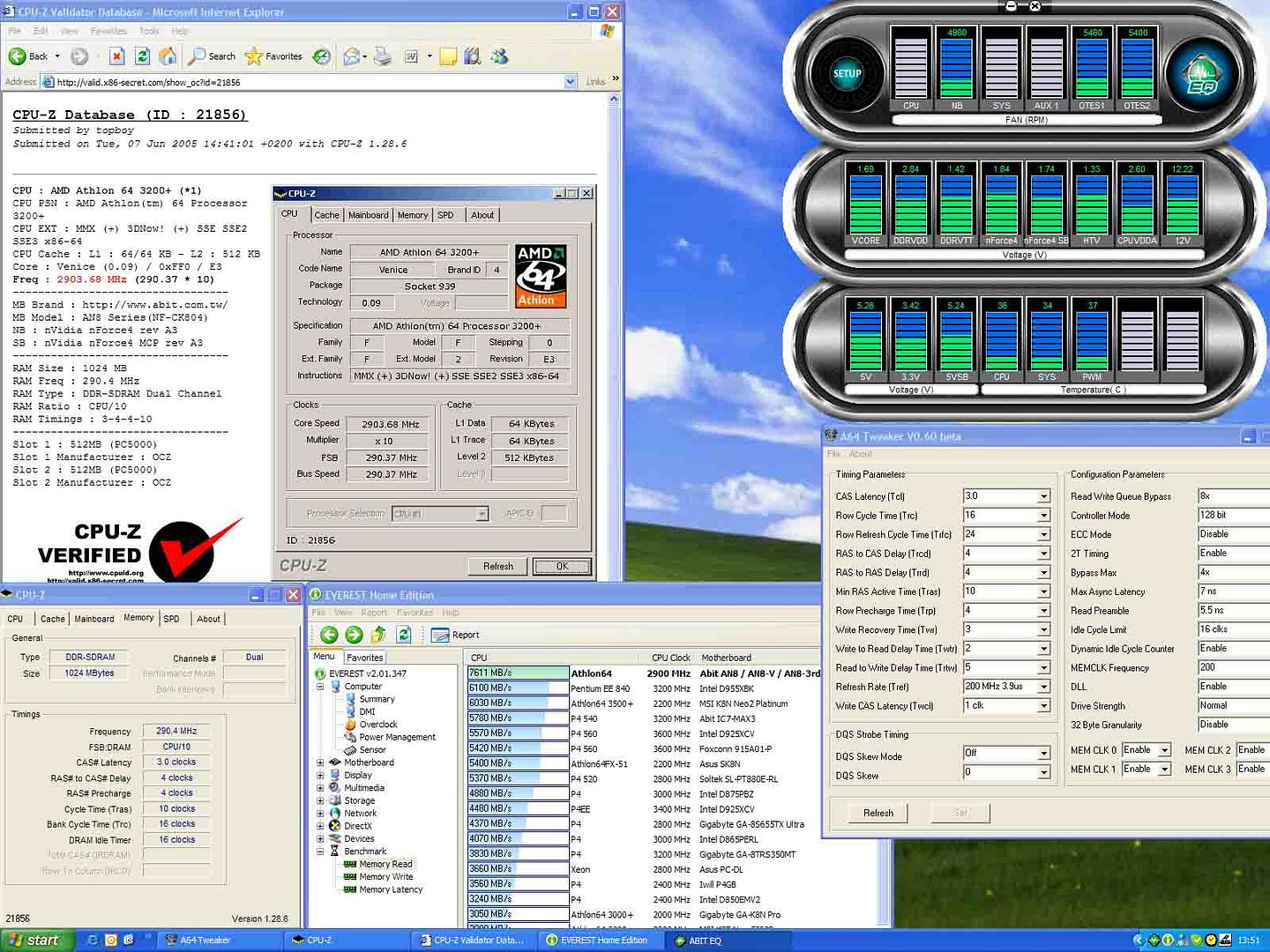Click the yellow note Discuss icon
Image resolution: width=1270 pixels, height=952 pixels.
(x=448, y=56)
